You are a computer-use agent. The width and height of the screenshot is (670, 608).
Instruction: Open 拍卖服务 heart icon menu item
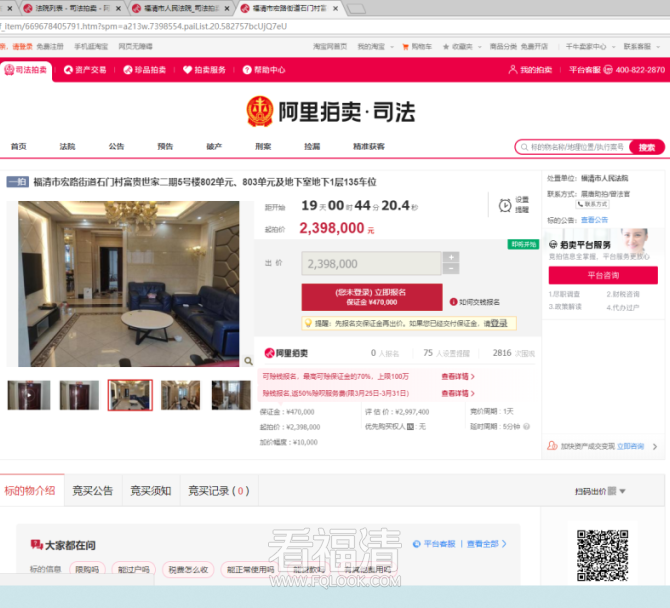(204, 70)
